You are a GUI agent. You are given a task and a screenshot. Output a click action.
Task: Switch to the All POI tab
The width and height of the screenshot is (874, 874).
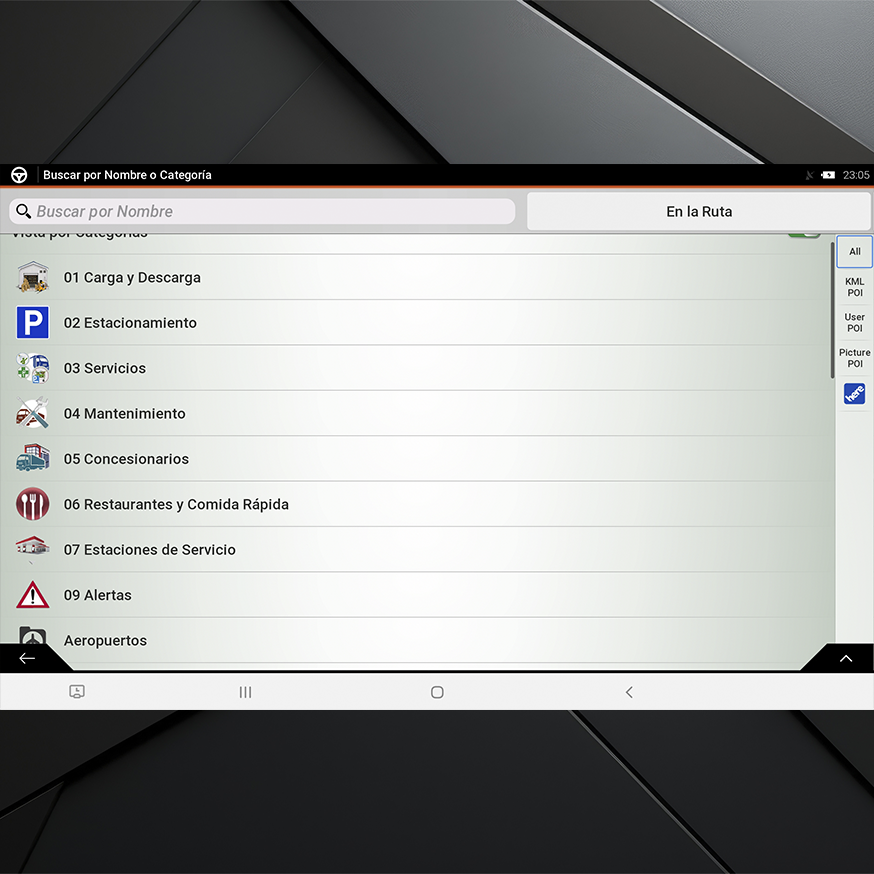pyautogui.click(x=854, y=252)
